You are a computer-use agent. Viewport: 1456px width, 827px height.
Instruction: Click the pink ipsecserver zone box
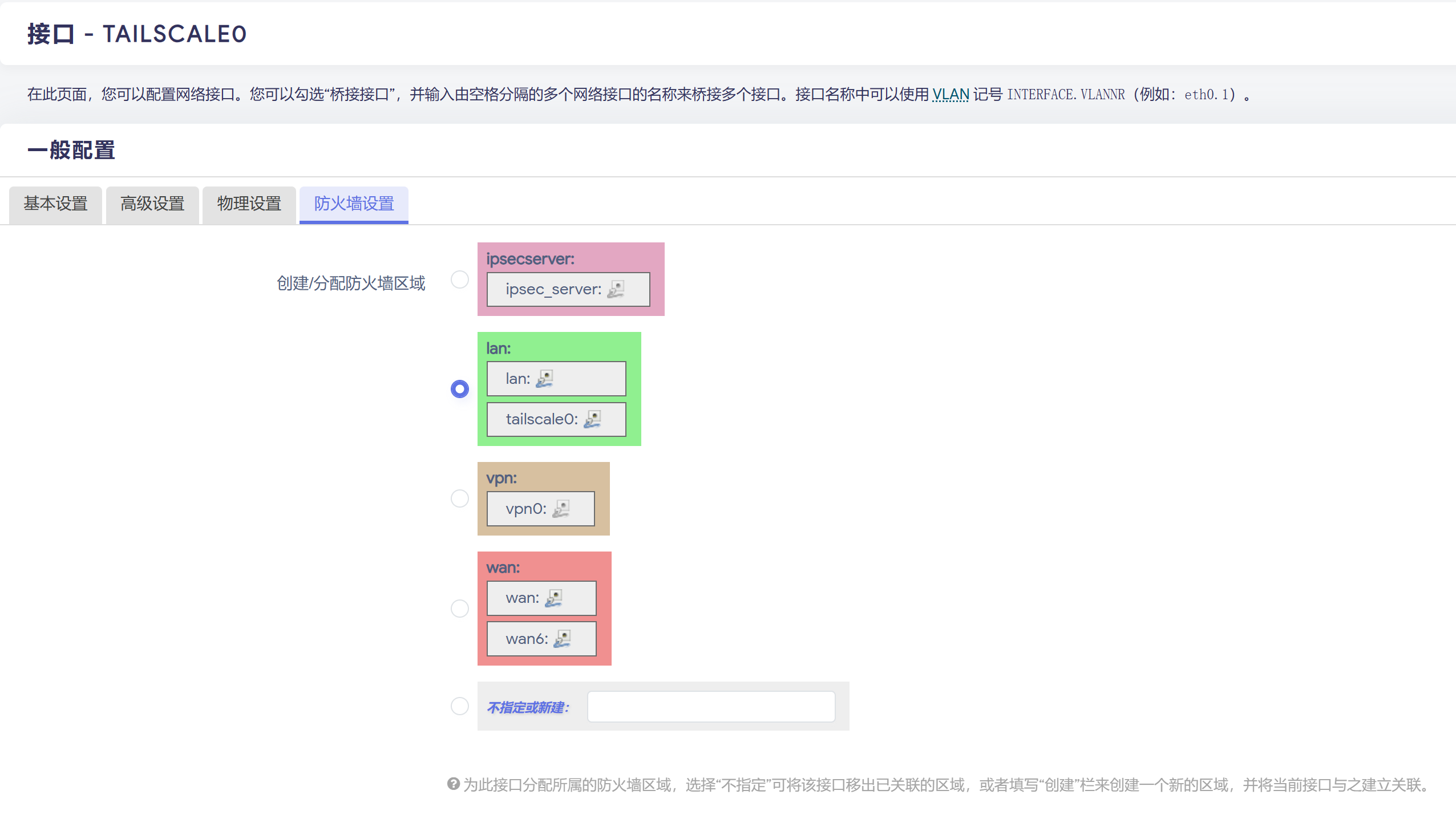coord(571,279)
